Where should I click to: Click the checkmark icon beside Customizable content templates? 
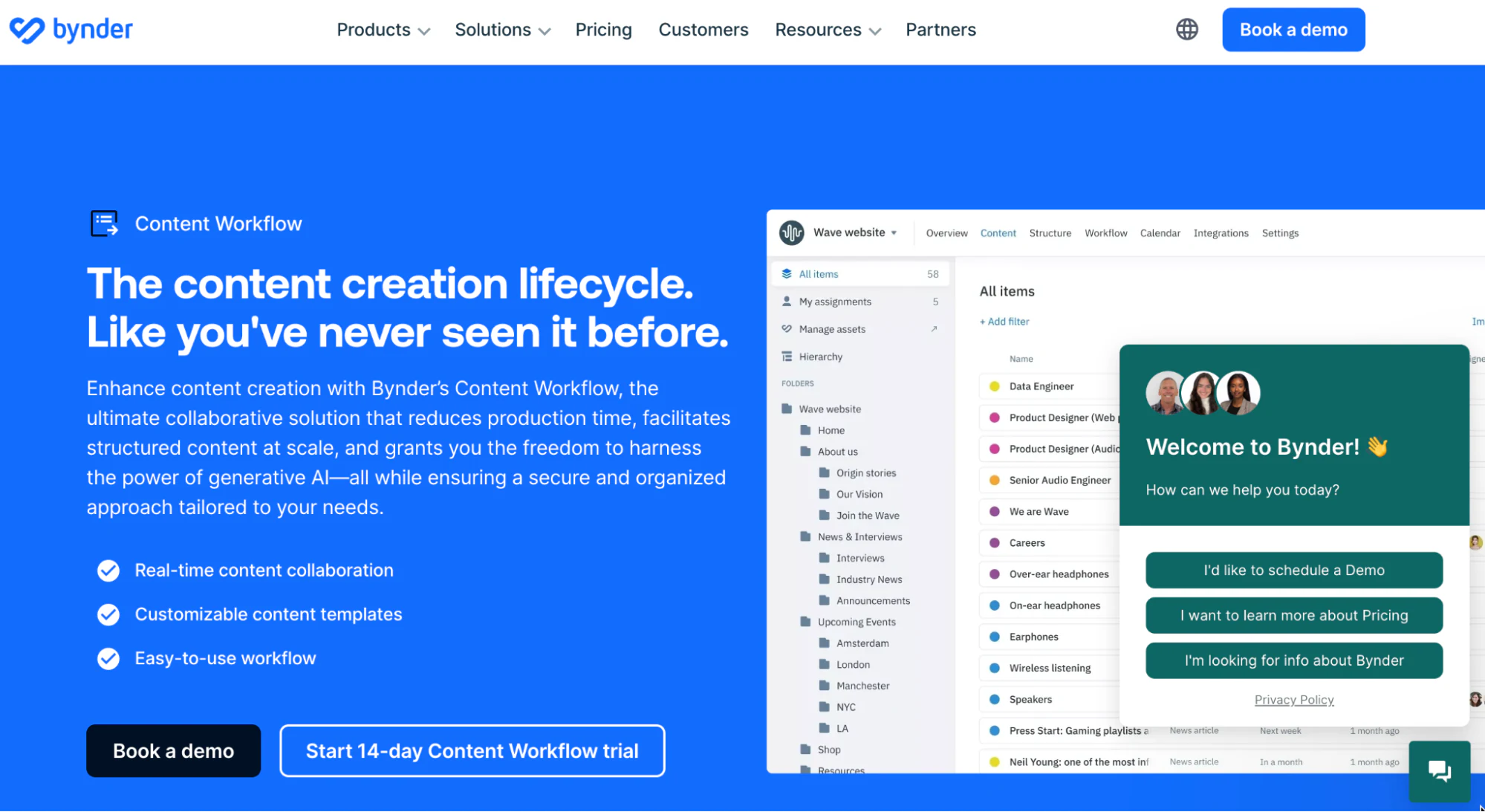pyautogui.click(x=108, y=614)
